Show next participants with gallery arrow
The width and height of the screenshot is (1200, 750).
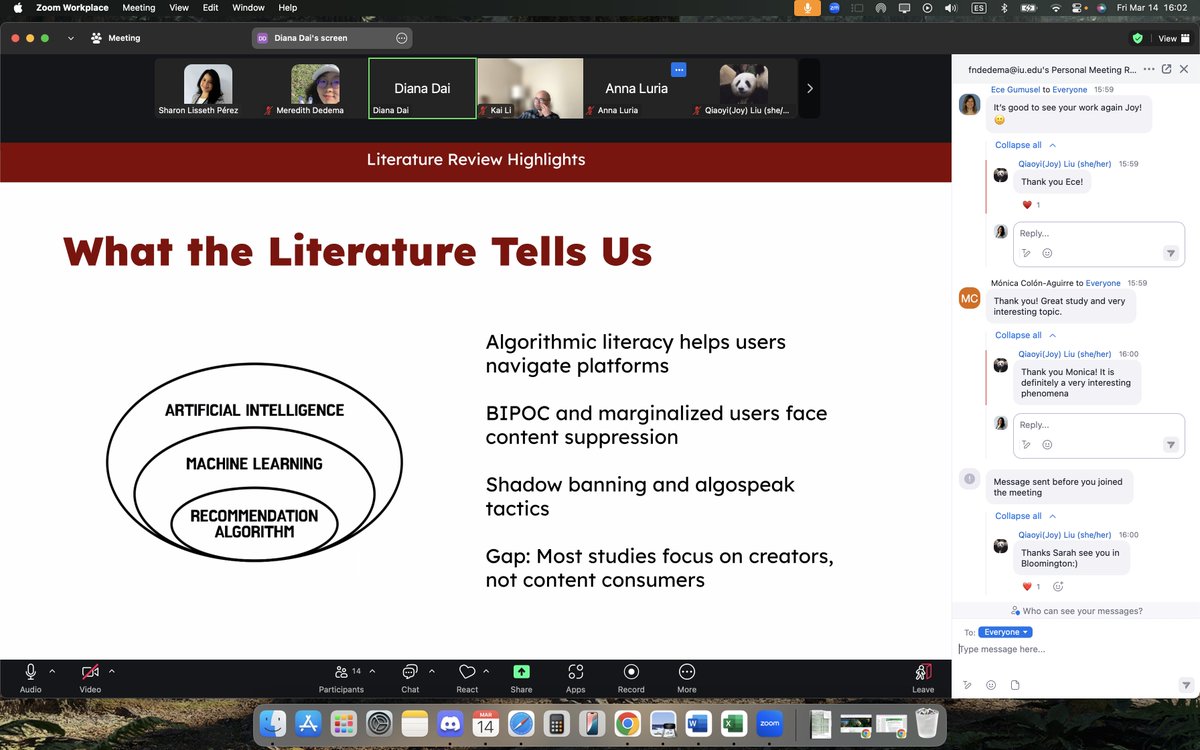coord(809,88)
